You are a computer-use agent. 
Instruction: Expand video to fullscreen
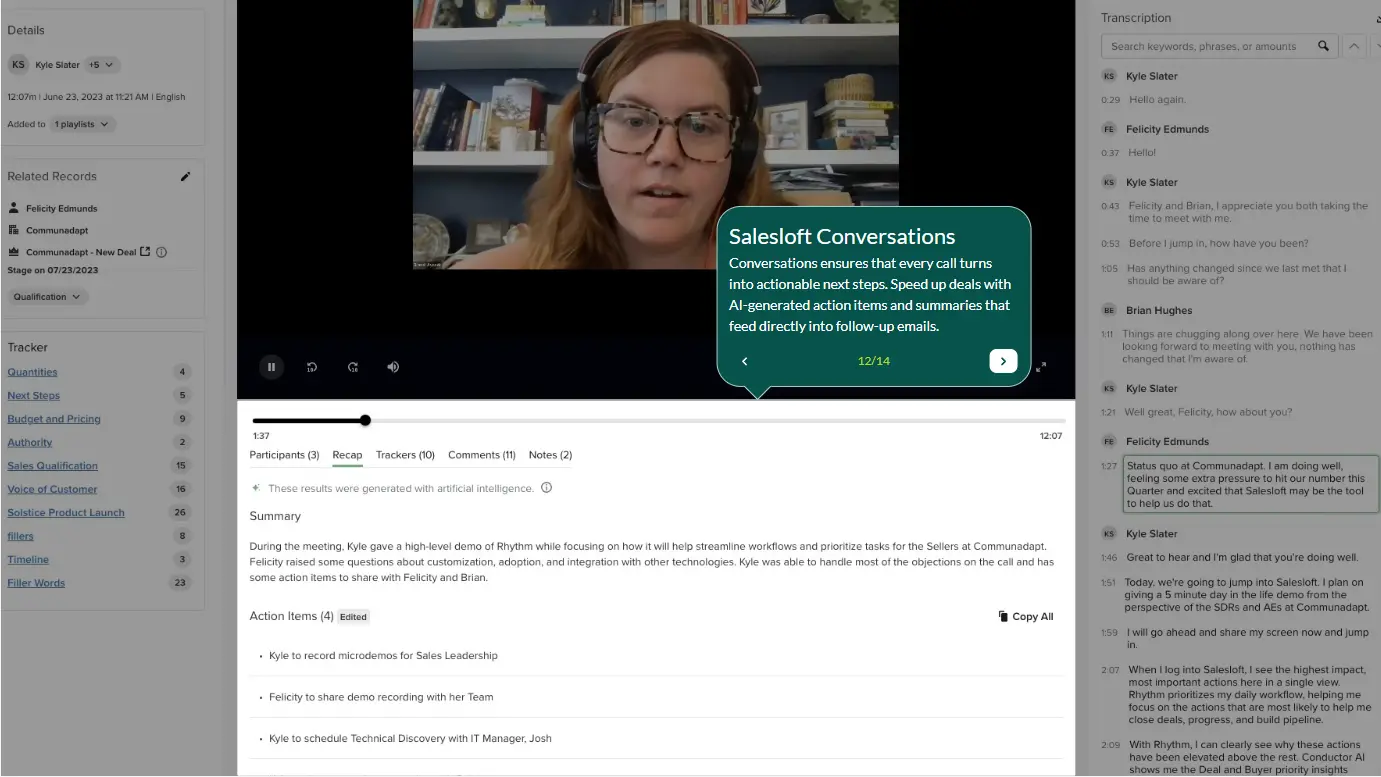1041,367
